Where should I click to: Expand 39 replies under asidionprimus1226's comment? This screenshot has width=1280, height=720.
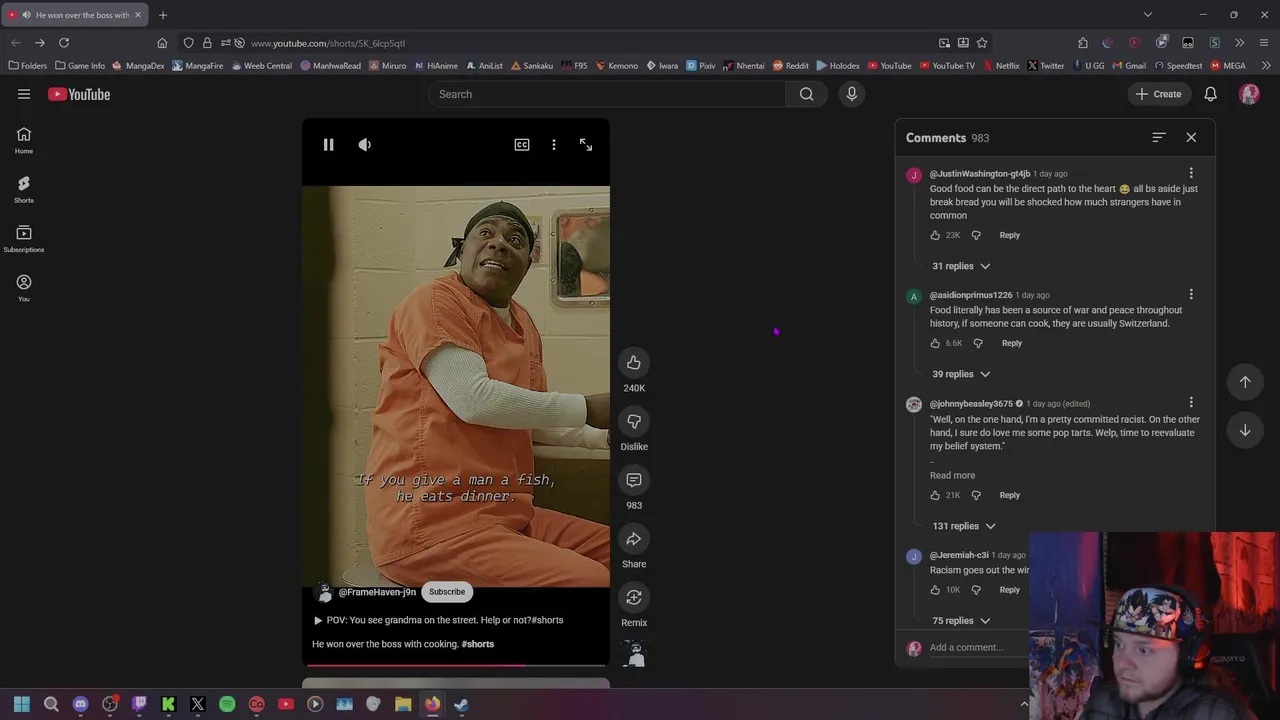[961, 374]
